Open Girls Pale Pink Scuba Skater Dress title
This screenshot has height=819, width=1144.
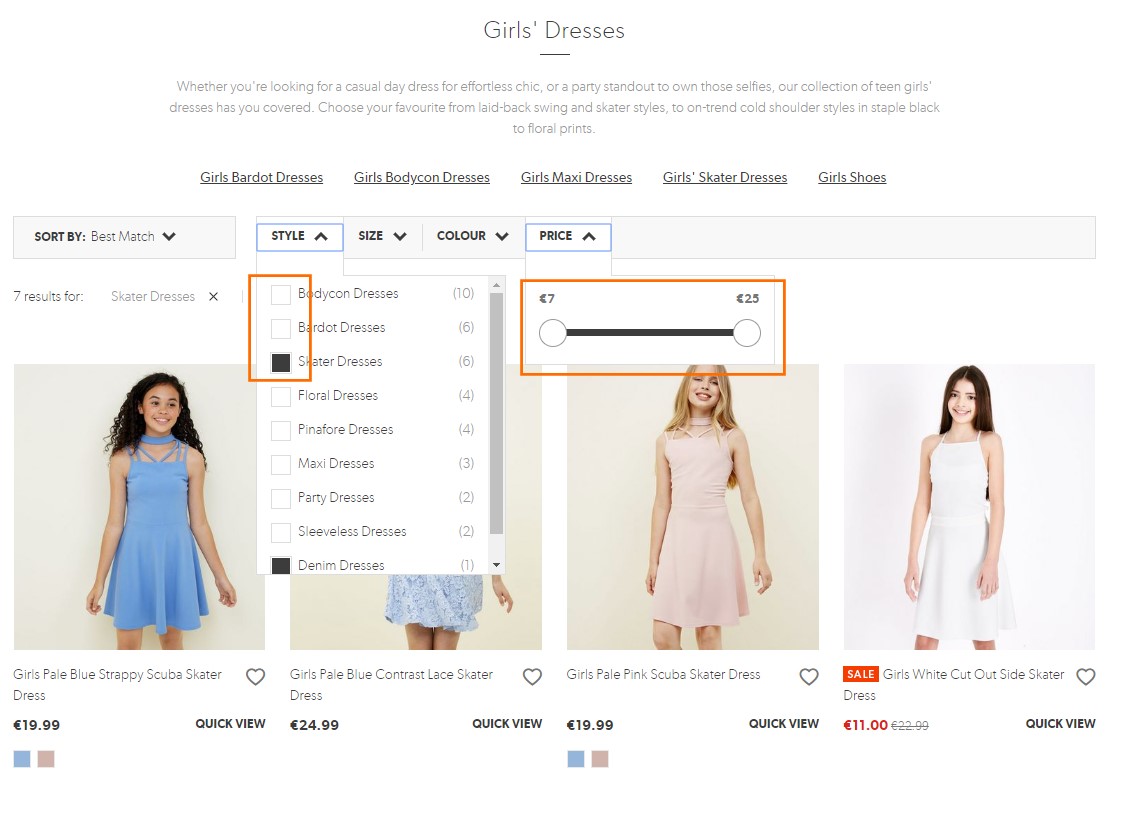coord(663,675)
